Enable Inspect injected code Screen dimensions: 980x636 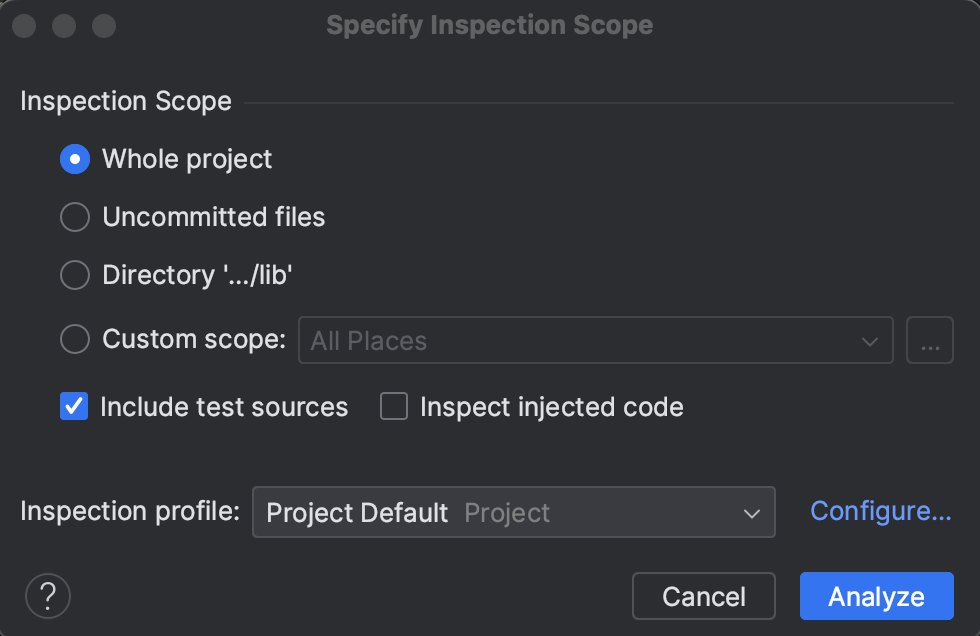(393, 406)
